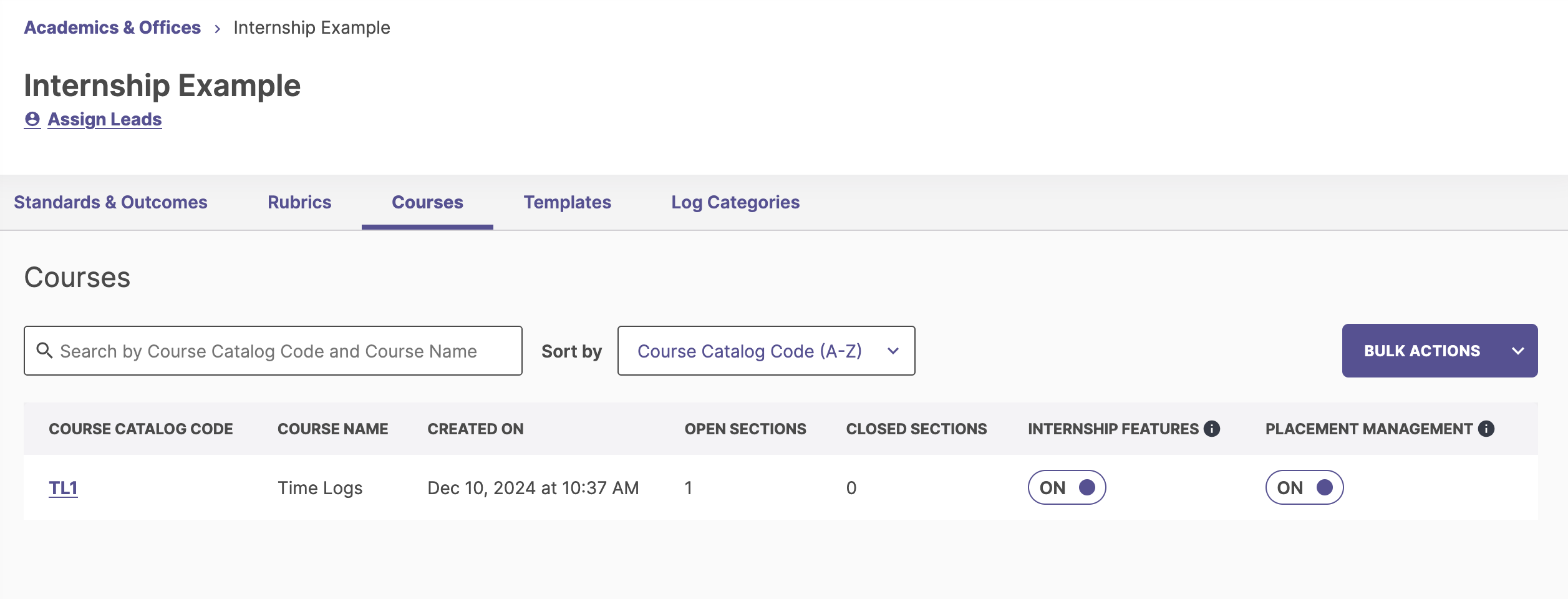
Task: Switch to the Standards & Outcomes tab
Action: click(110, 202)
